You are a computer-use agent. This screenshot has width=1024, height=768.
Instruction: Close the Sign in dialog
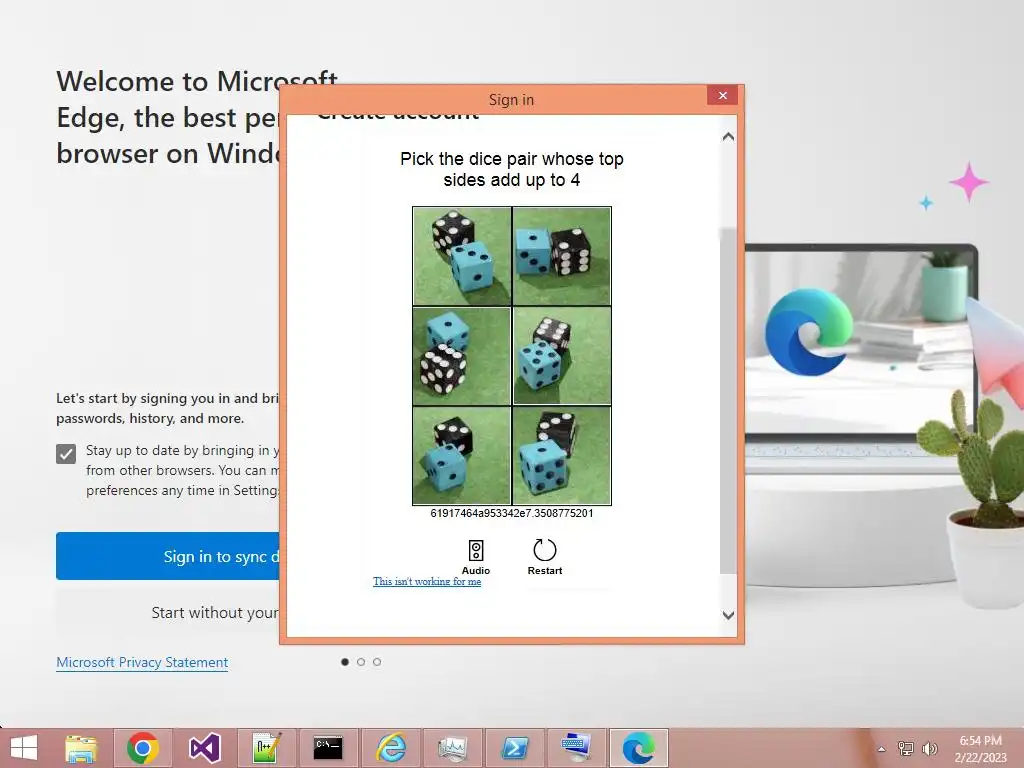point(722,95)
